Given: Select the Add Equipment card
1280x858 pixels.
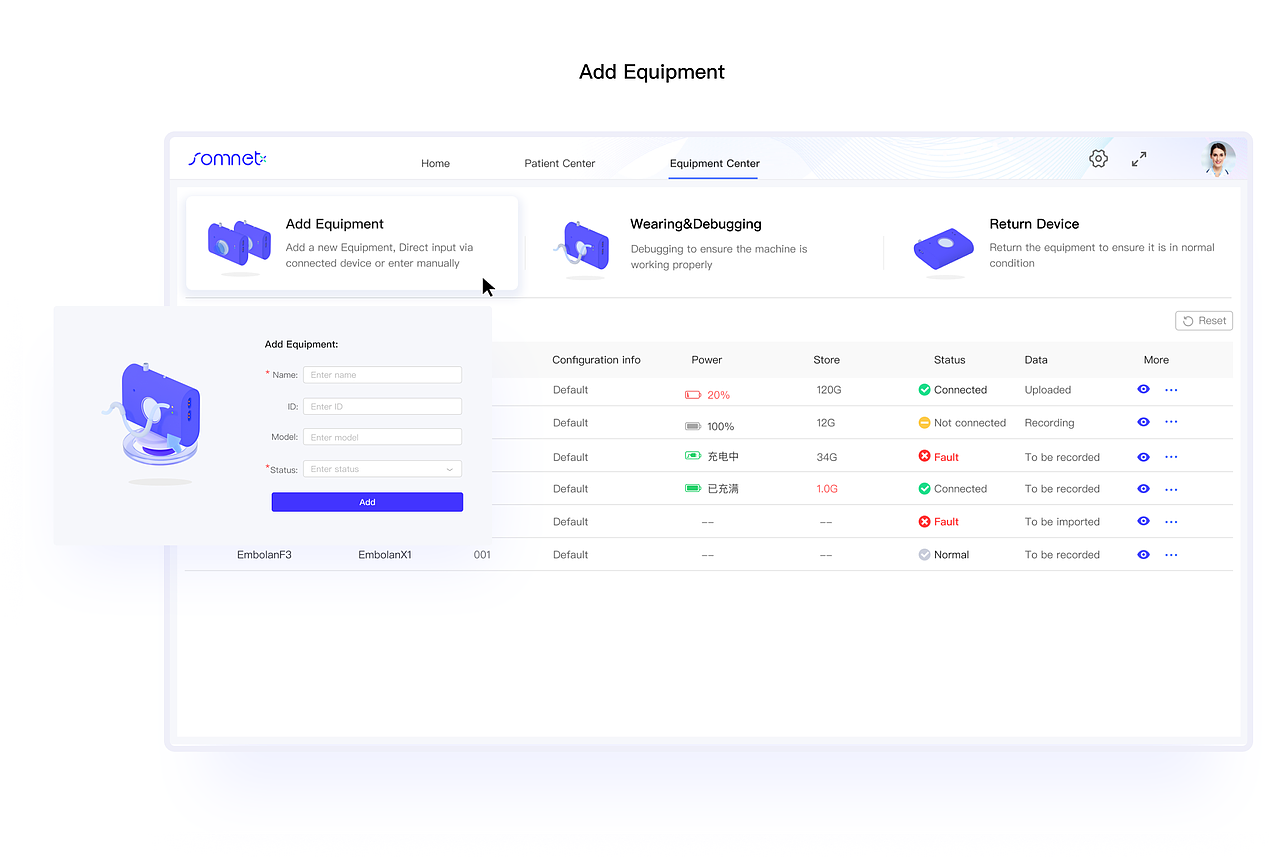Looking at the screenshot, I should [352, 243].
